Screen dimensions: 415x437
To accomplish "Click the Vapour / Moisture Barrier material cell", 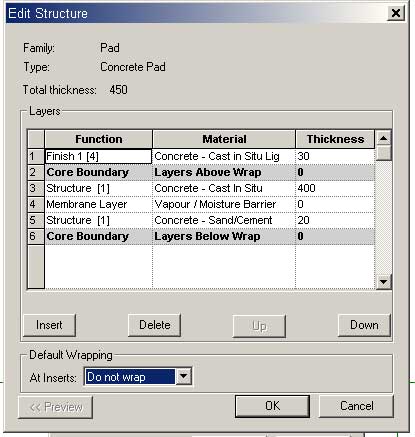I will coord(224,204).
